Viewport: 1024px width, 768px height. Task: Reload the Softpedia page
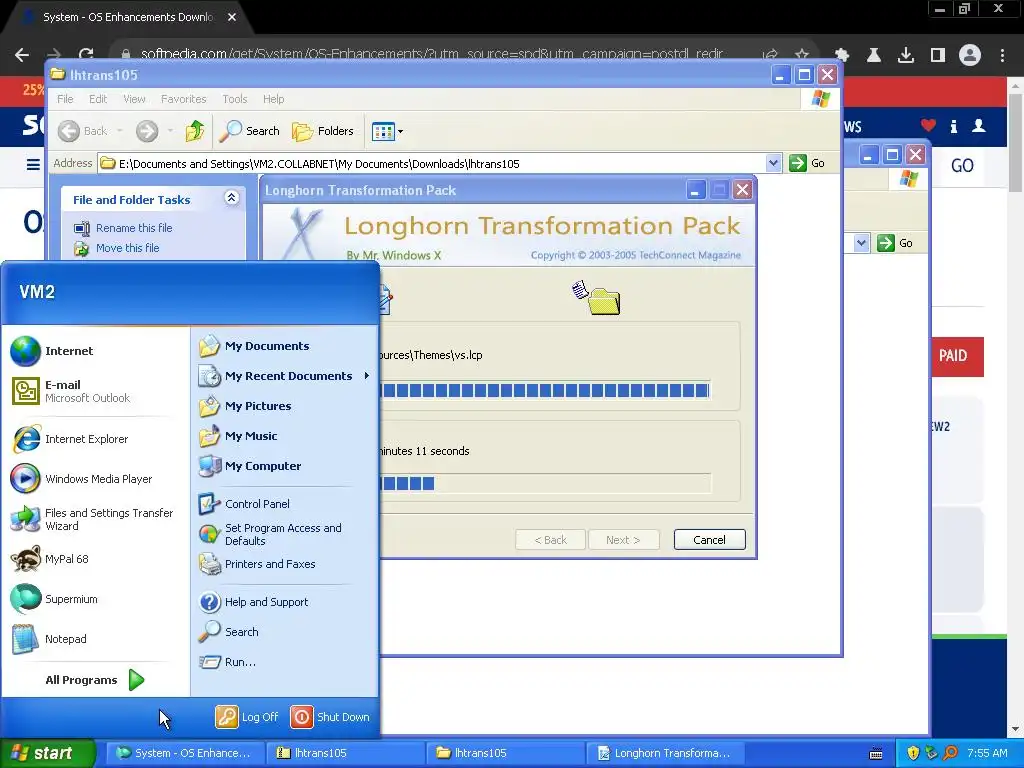coord(86,55)
